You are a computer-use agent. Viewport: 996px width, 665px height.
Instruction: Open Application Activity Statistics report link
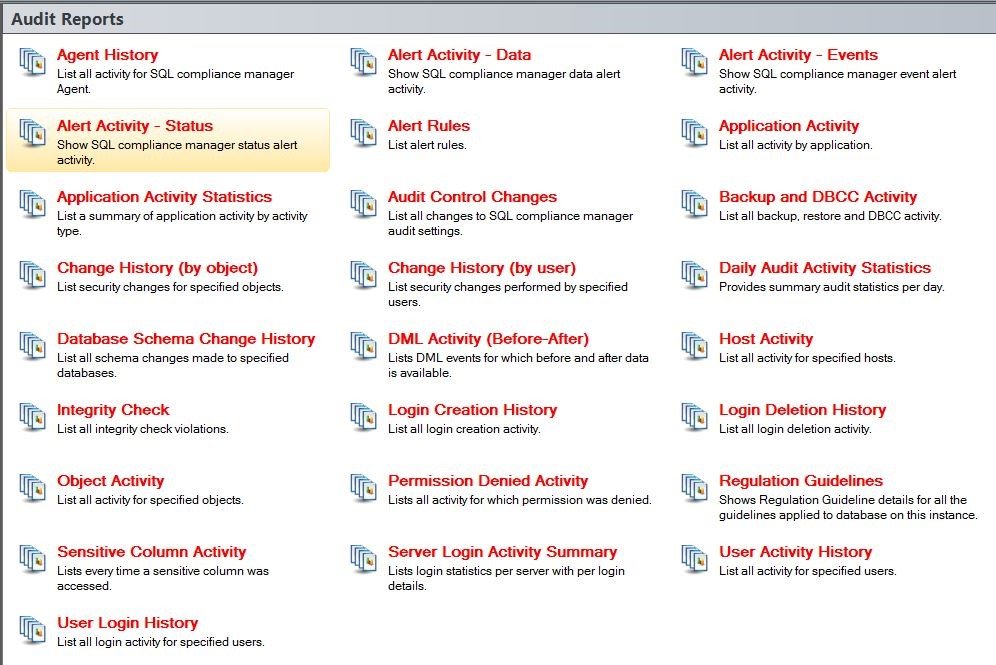coord(164,198)
